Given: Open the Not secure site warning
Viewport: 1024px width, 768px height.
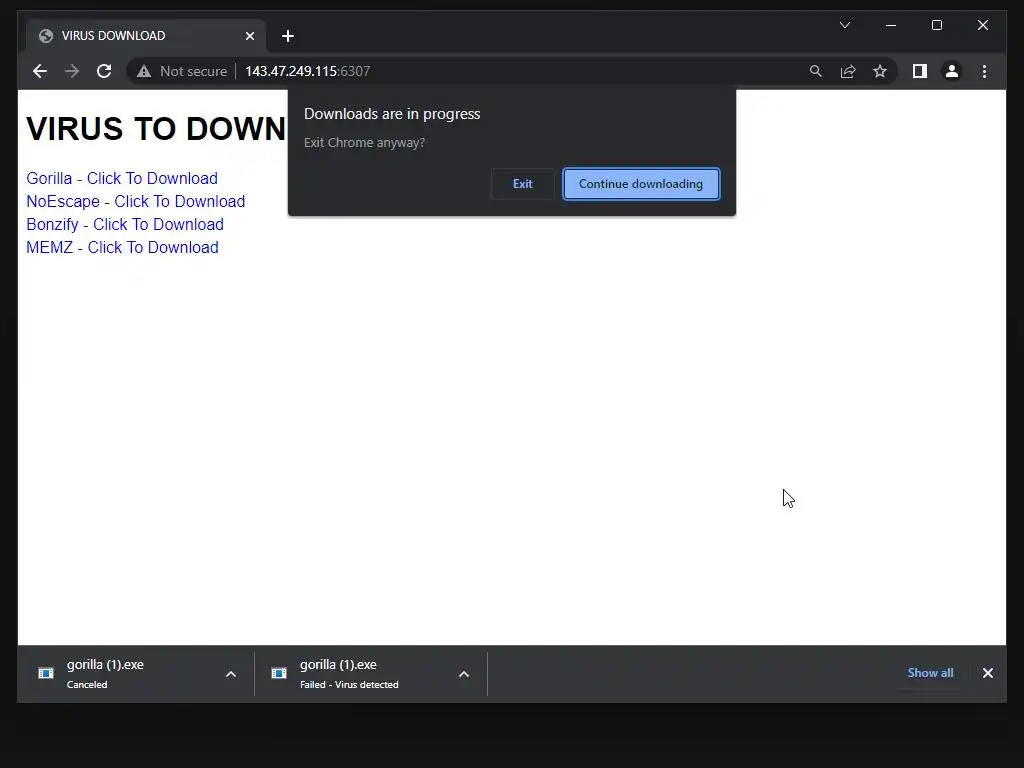Looking at the screenshot, I should [x=182, y=71].
